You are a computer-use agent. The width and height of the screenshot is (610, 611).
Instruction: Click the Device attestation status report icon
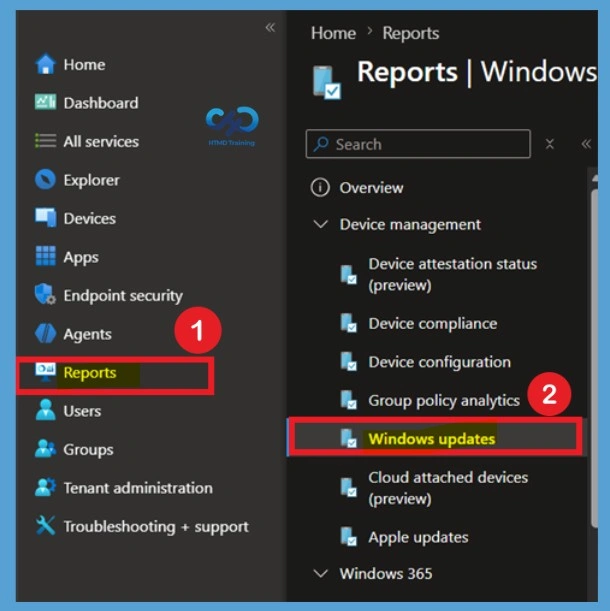(348, 275)
